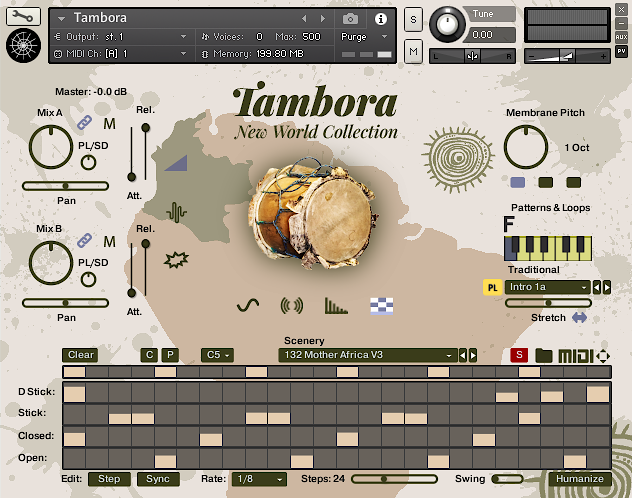632x498 pixels.
Task: Click the spiky burst icon
Action: [176, 260]
